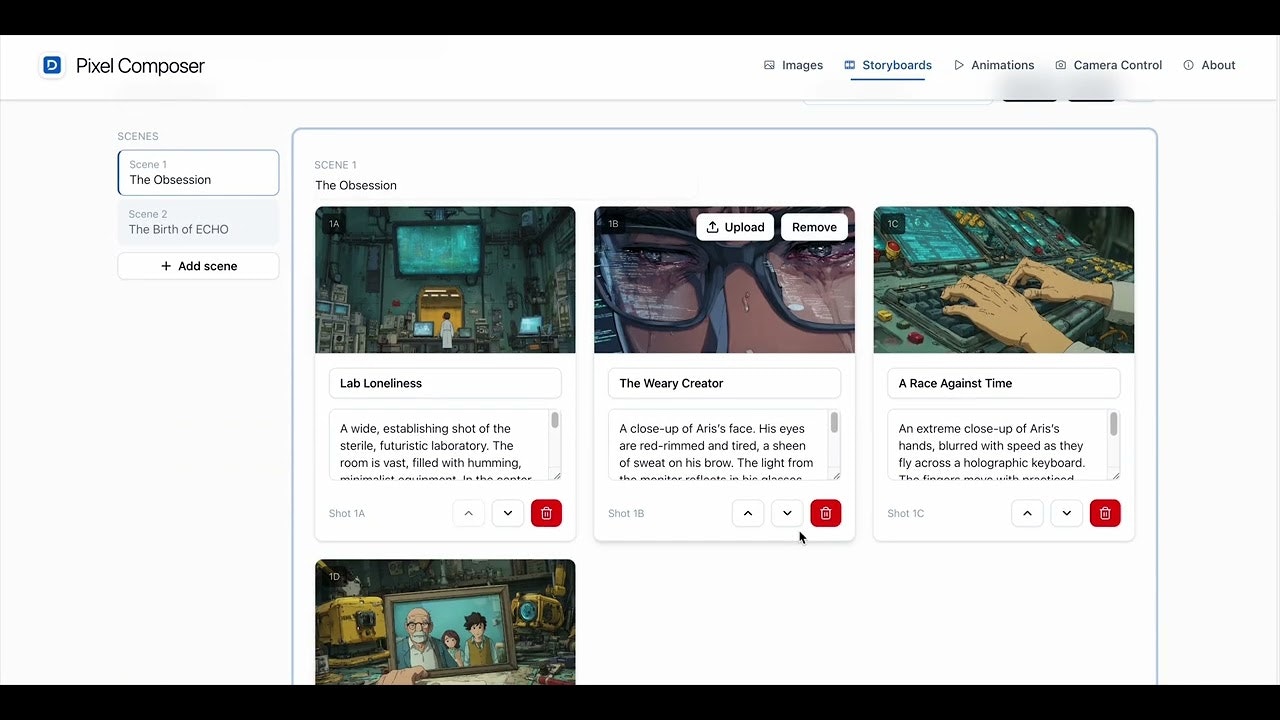Image resolution: width=1280 pixels, height=720 pixels.
Task: Click the Shot 1C footer label
Action: (906, 513)
